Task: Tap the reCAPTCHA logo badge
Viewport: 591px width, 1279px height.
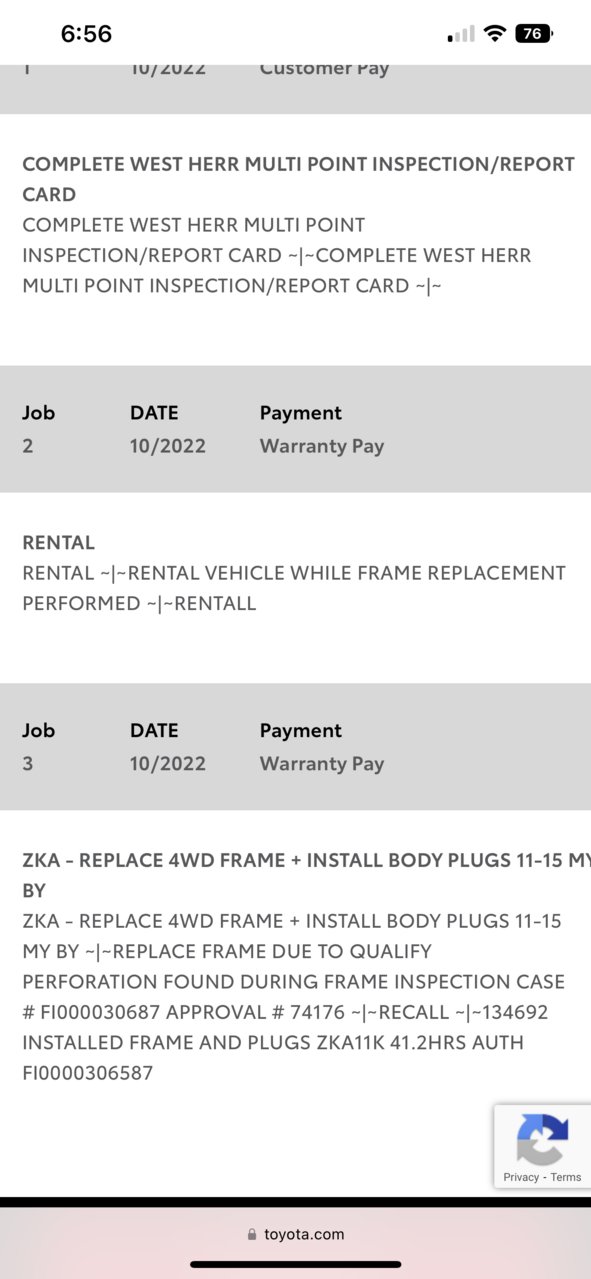Action: (x=542, y=1139)
